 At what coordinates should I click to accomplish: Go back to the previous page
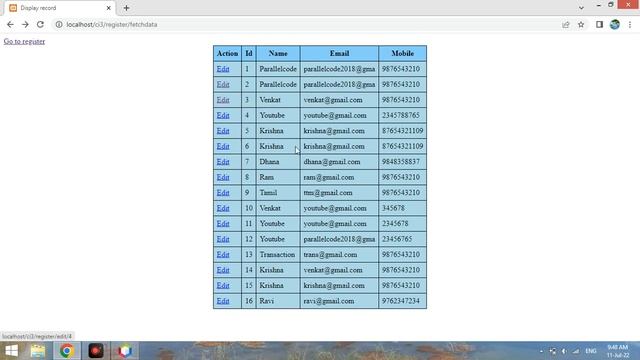coord(10,24)
